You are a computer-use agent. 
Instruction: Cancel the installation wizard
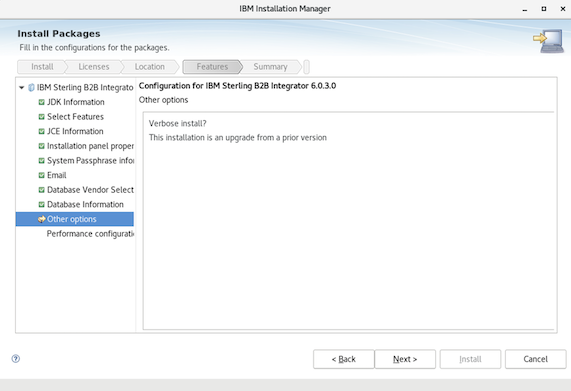coord(535,359)
